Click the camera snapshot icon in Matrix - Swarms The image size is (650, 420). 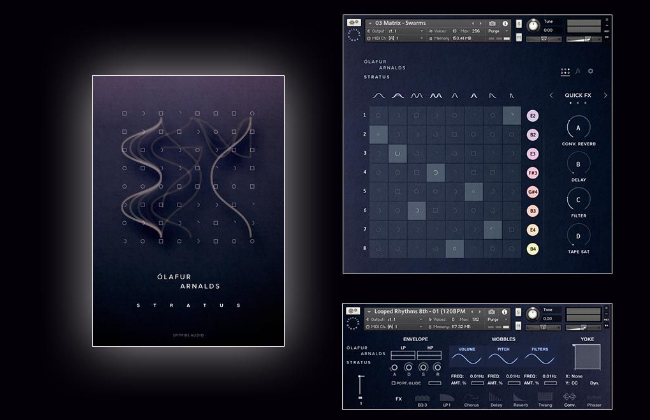pos(492,24)
